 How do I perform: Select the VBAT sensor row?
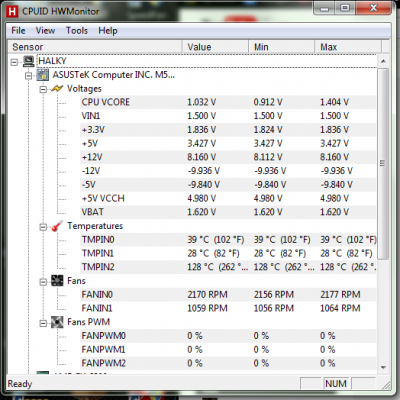(x=228, y=212)
